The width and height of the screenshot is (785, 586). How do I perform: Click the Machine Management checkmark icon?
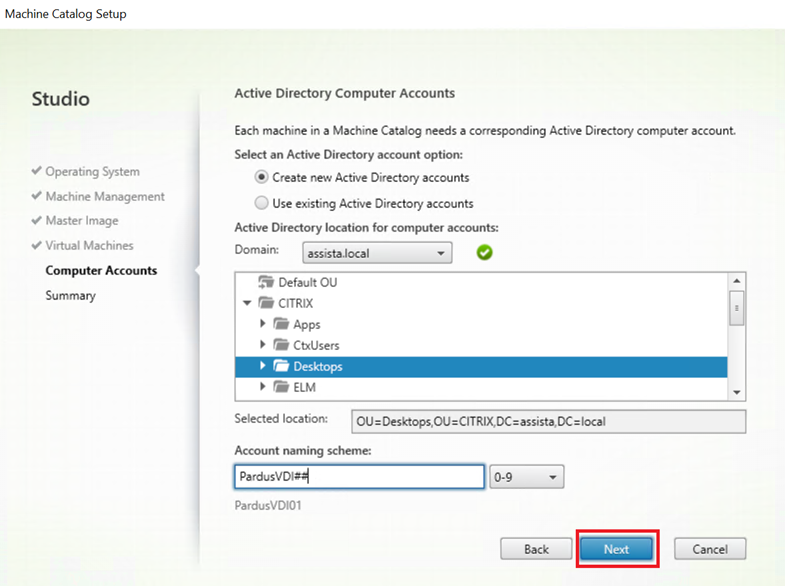36,195
